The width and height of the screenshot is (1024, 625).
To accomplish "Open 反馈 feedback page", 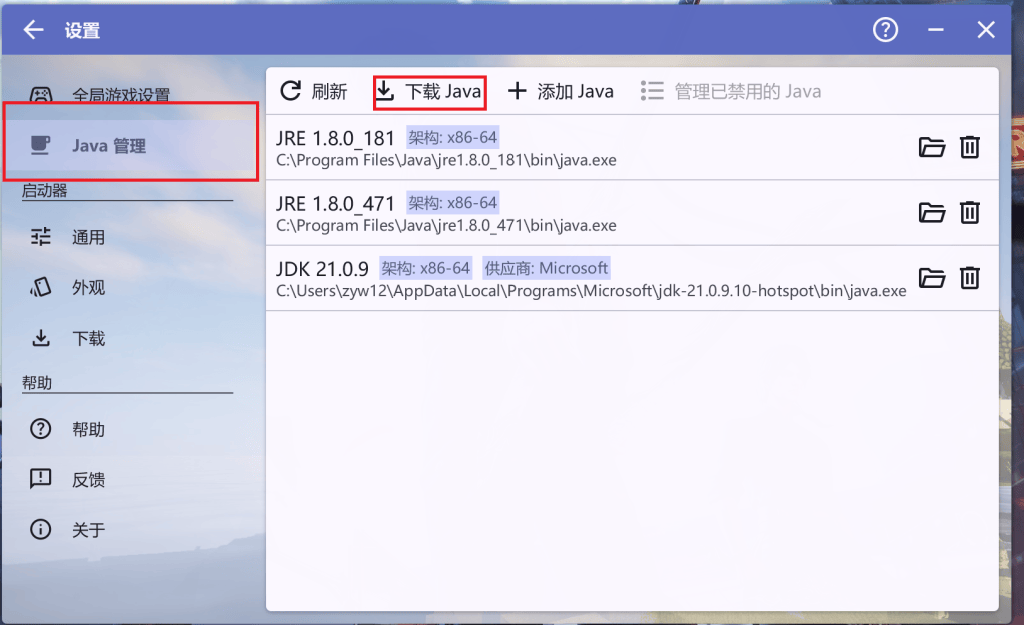I will [x=88, y=480].
